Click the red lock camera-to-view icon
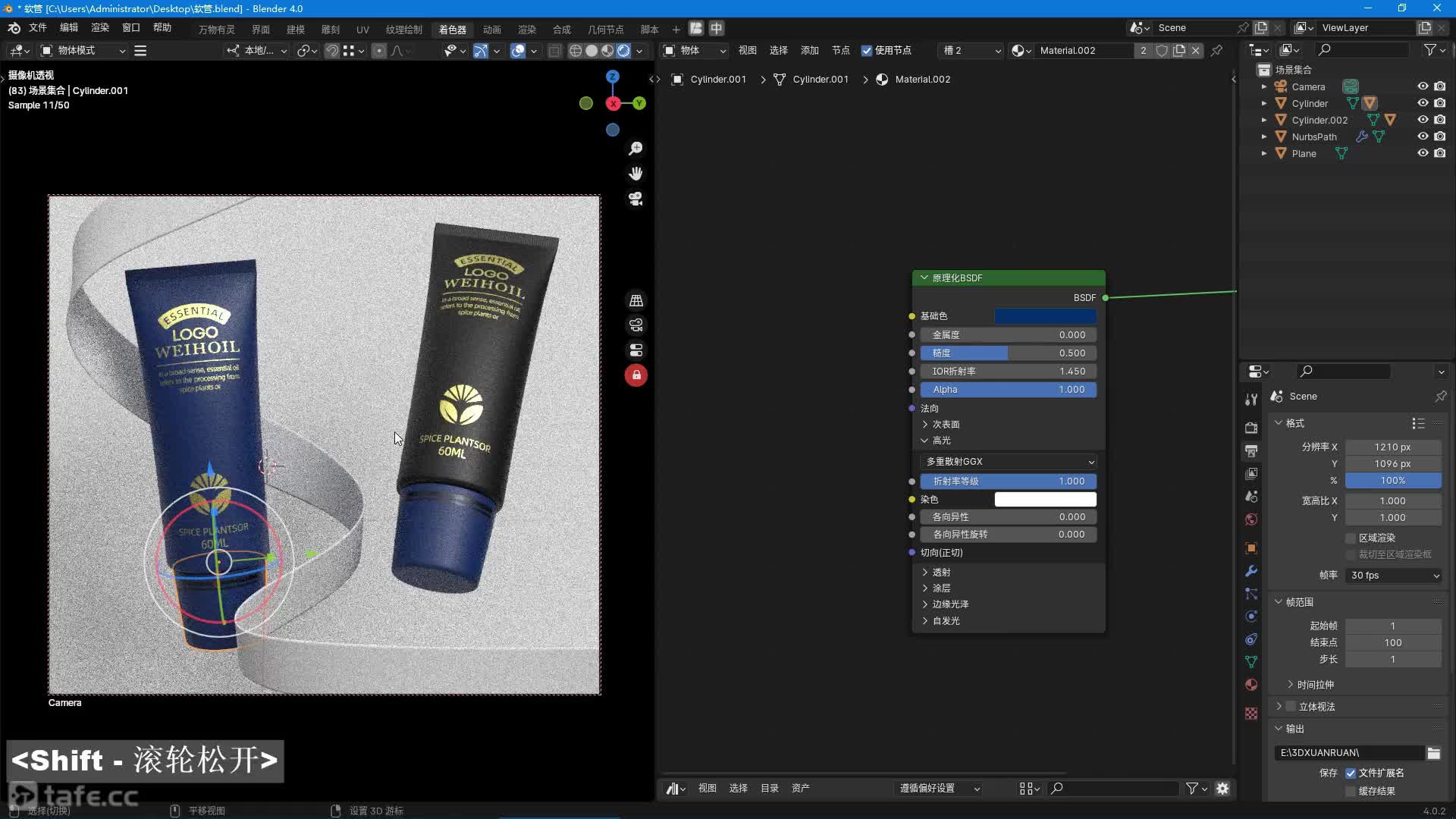Screen dimensions: 1456x819 (x=636, y=375)
